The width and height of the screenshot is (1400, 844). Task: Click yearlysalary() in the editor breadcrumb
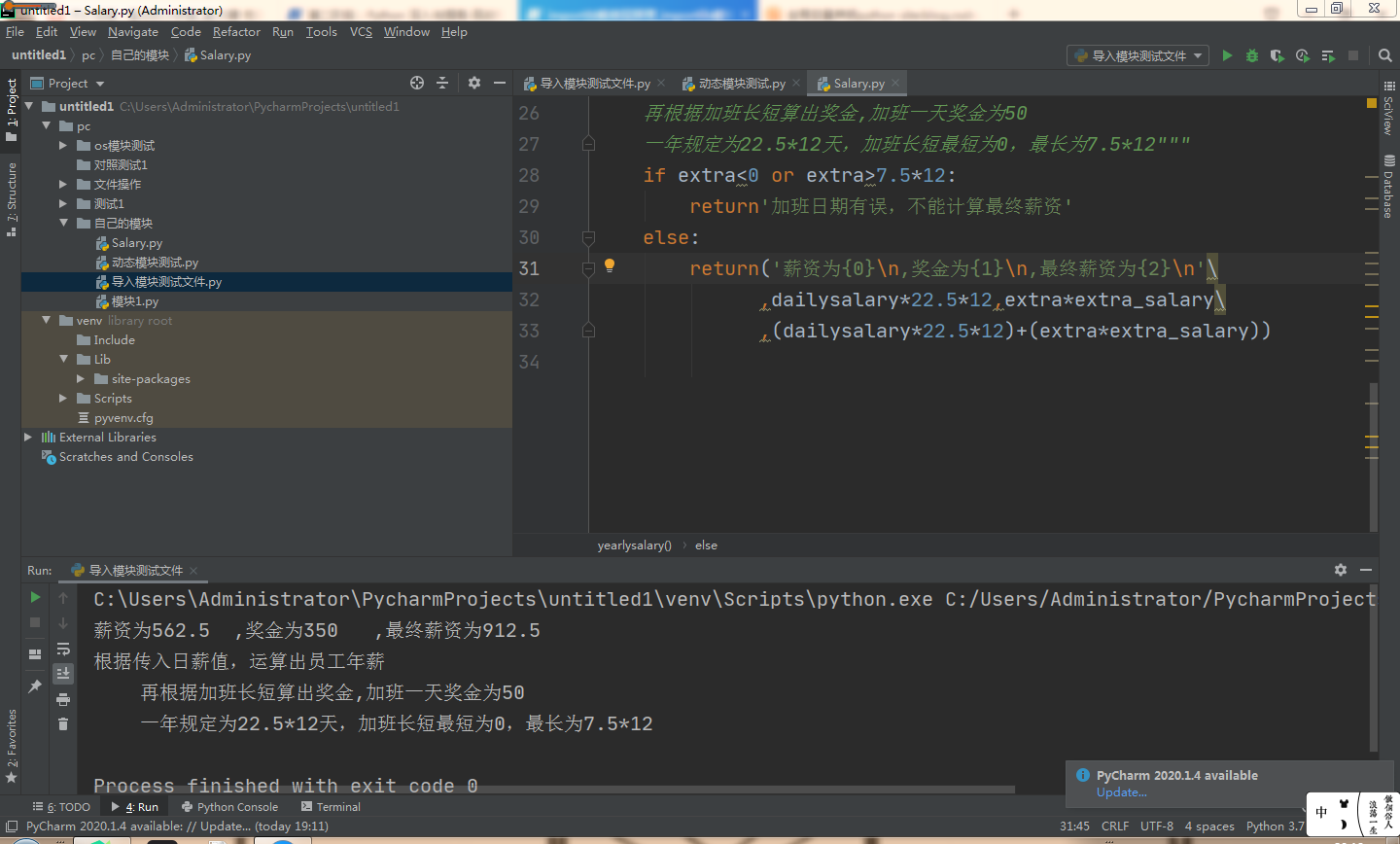pyautogui.click(x=634, y=545)
